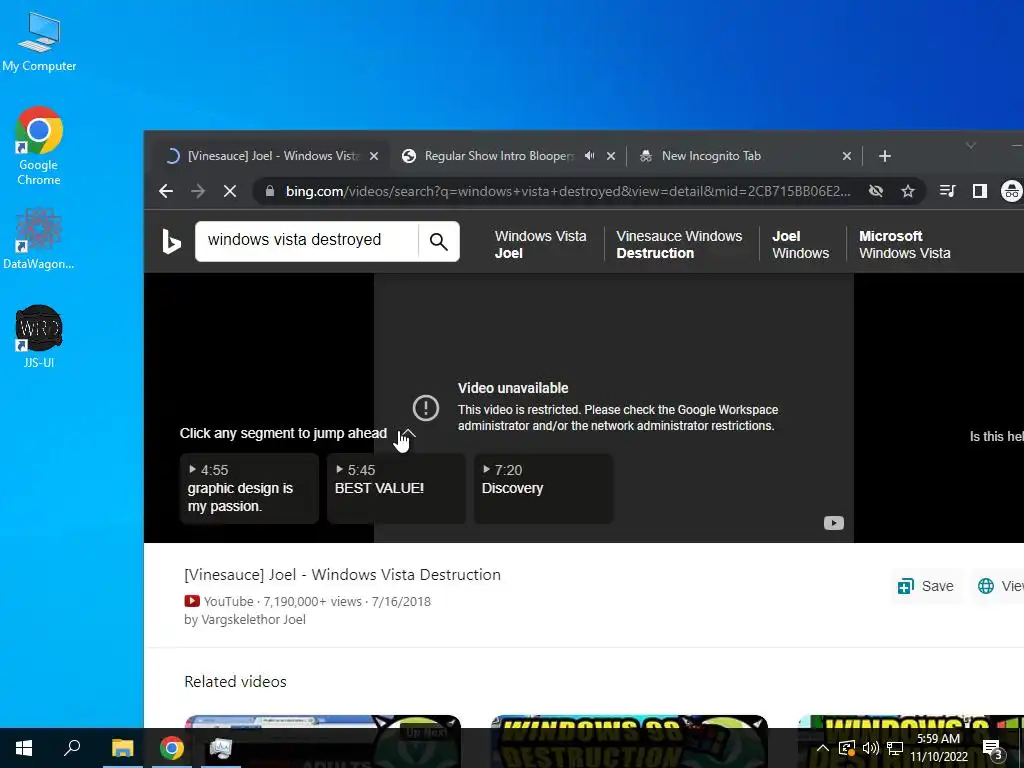Screen dimensions: 1024x768
Task: Click Chrome icon on the taskbar
Action: pos(172,748)
